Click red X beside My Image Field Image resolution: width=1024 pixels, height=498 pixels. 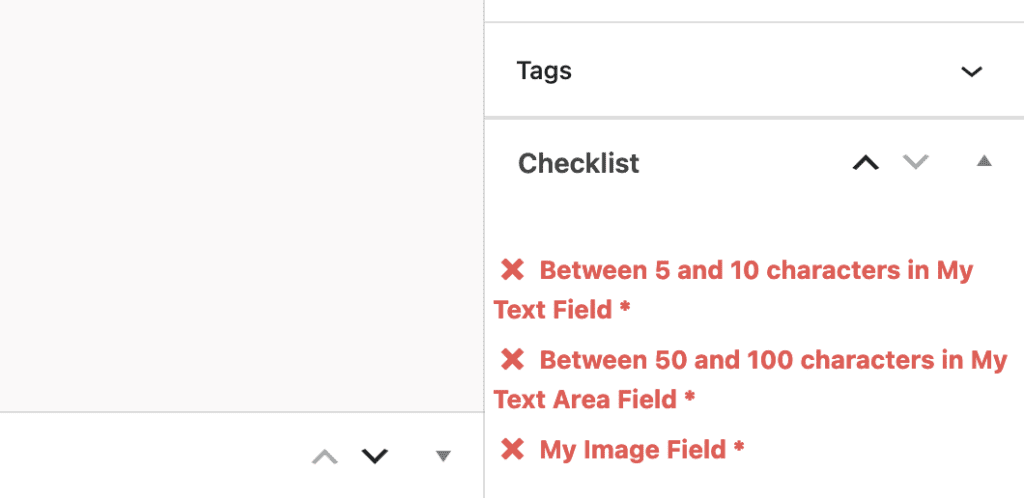point(512,450)
